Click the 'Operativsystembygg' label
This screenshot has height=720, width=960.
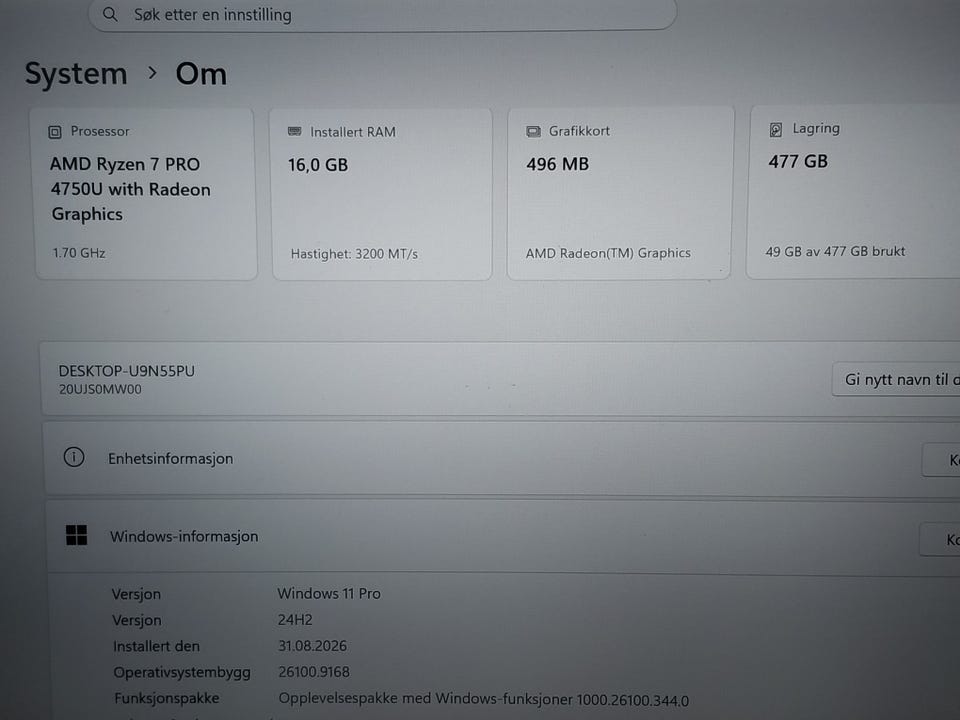(x=182, y=672)
